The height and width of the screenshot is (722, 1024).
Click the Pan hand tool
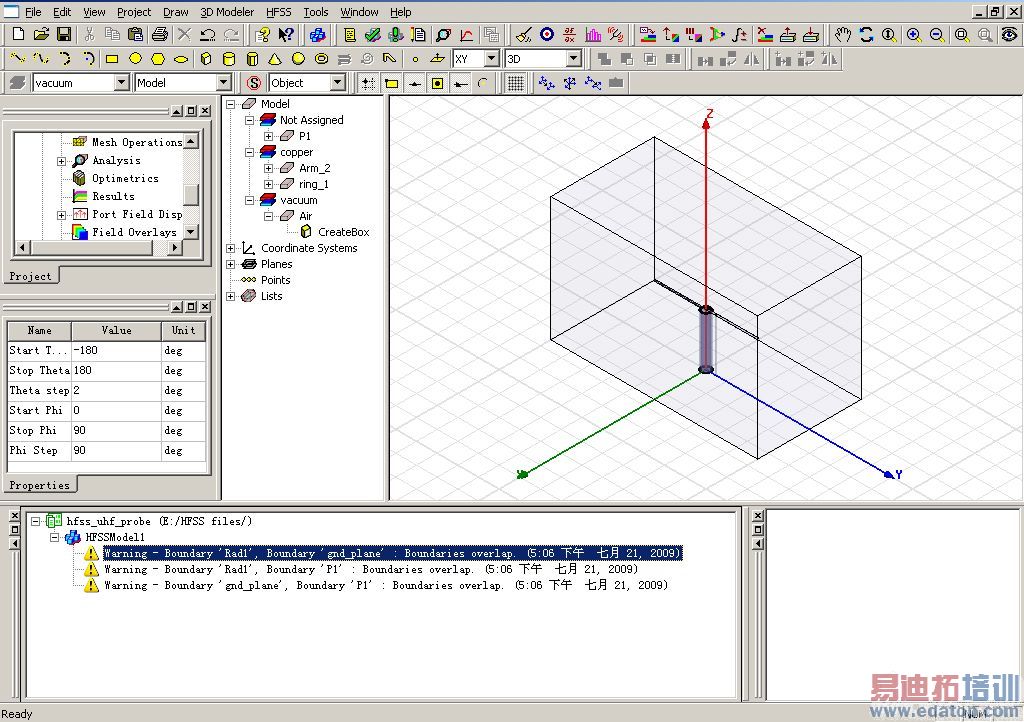(x=843, y=35)
